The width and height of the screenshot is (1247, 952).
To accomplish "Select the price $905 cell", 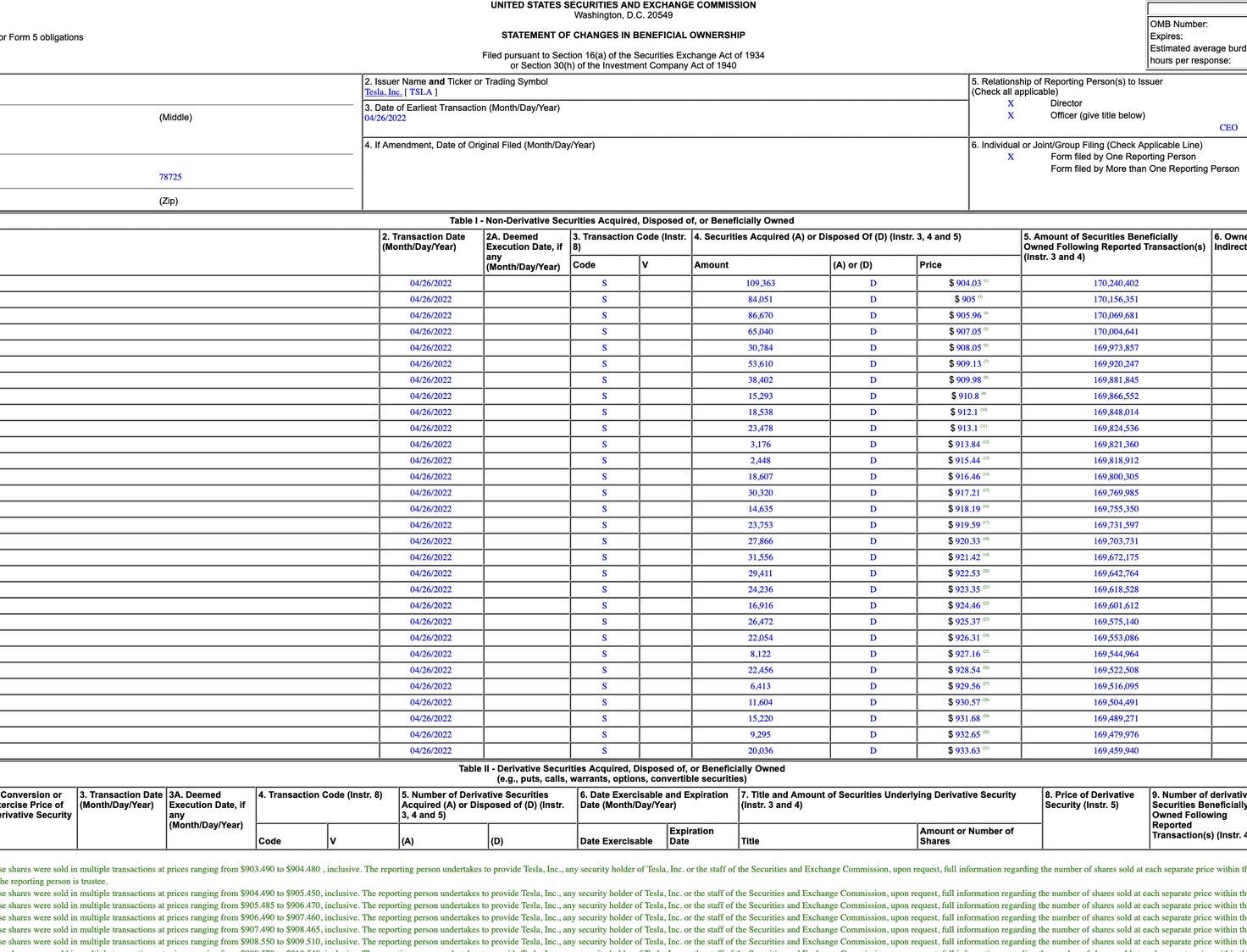I will (x=968, y=300).
